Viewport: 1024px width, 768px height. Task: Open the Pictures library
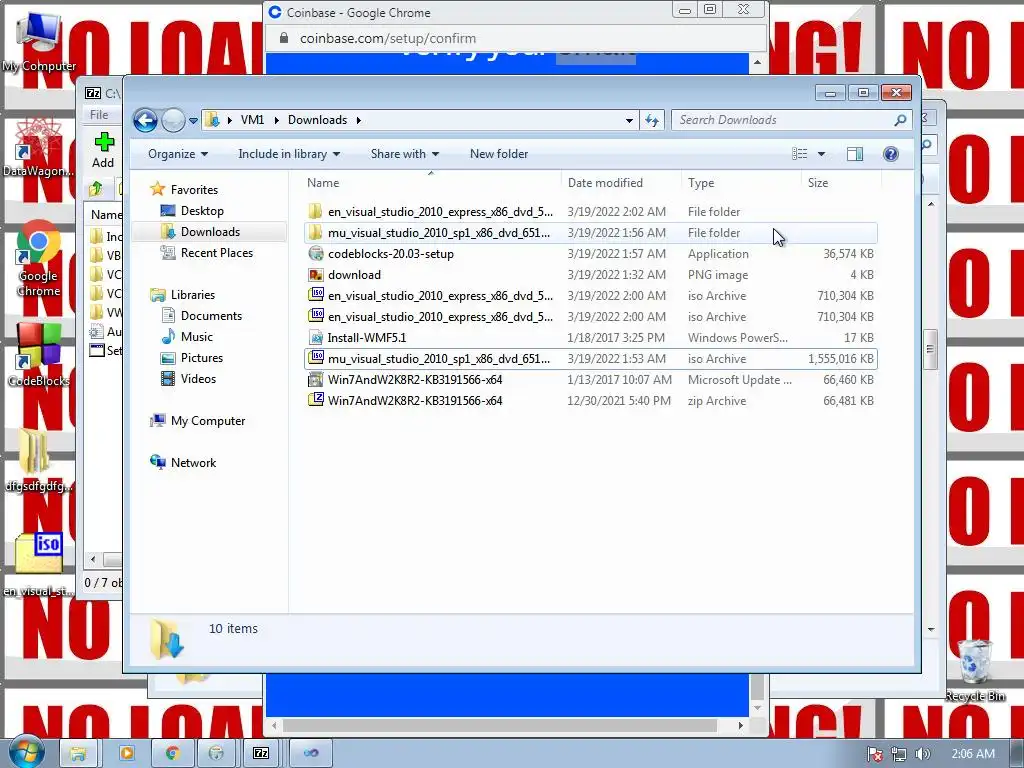pos(202,358)
